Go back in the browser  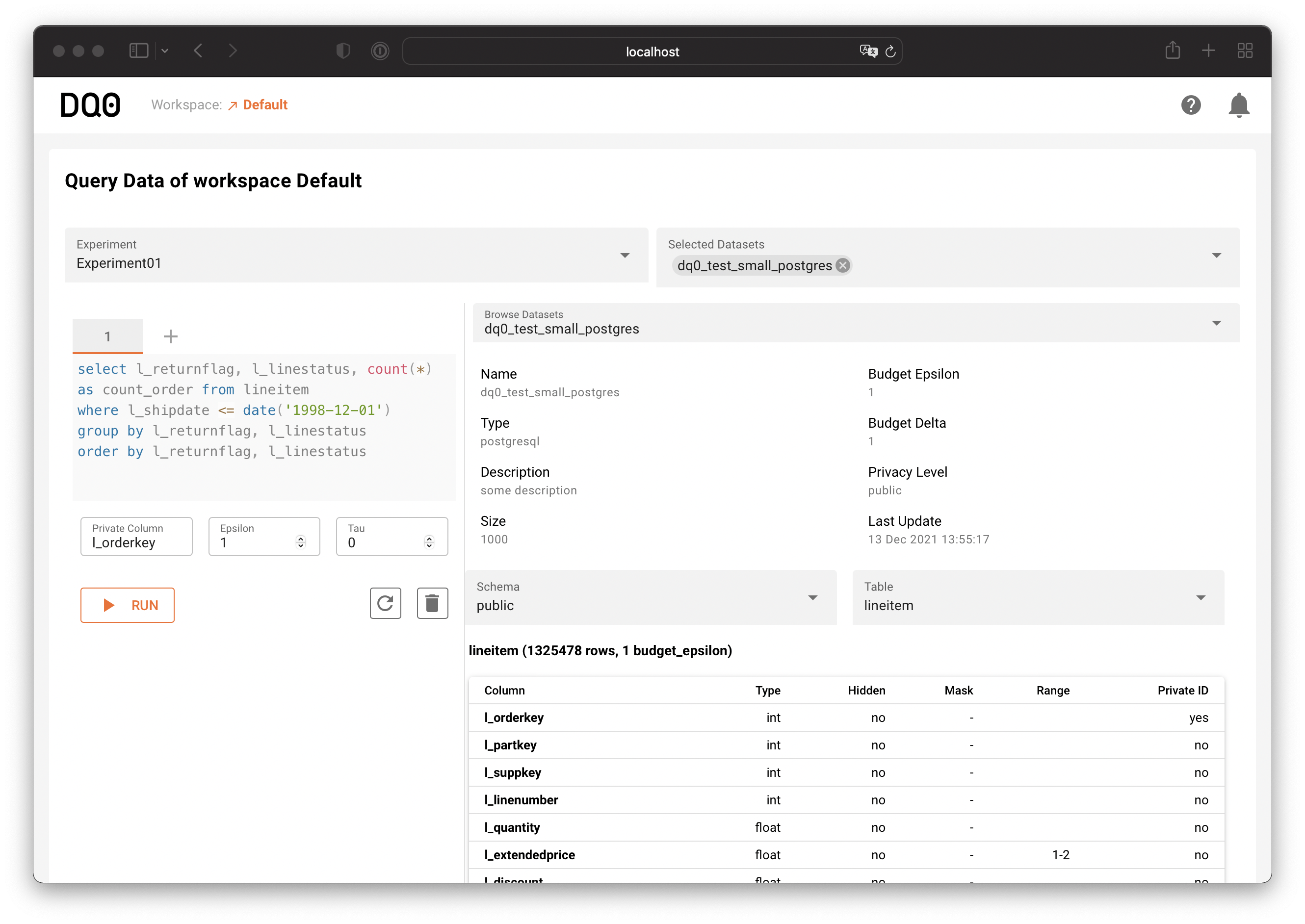click(x=198, y=51)
